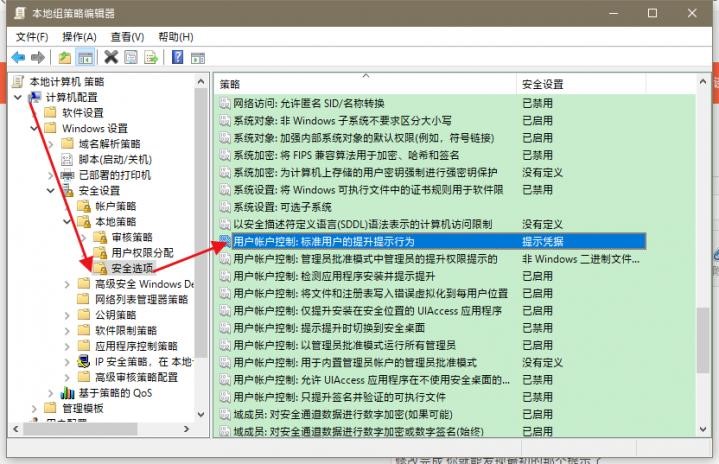Collapse the 安全设置 tree node
The image size is (719, 464).
coord(50,190)
